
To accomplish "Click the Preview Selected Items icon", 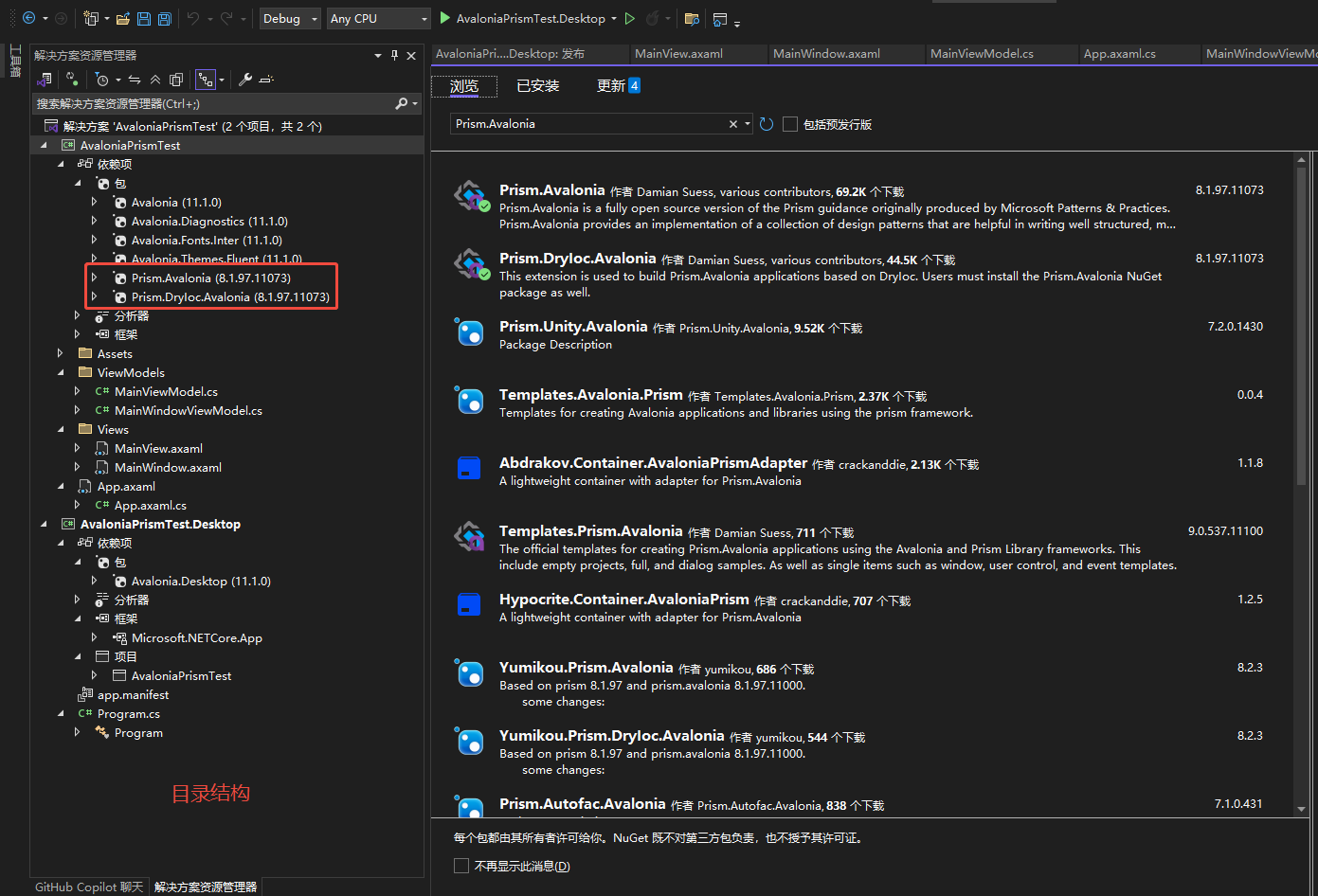I will tap(266, 80).
